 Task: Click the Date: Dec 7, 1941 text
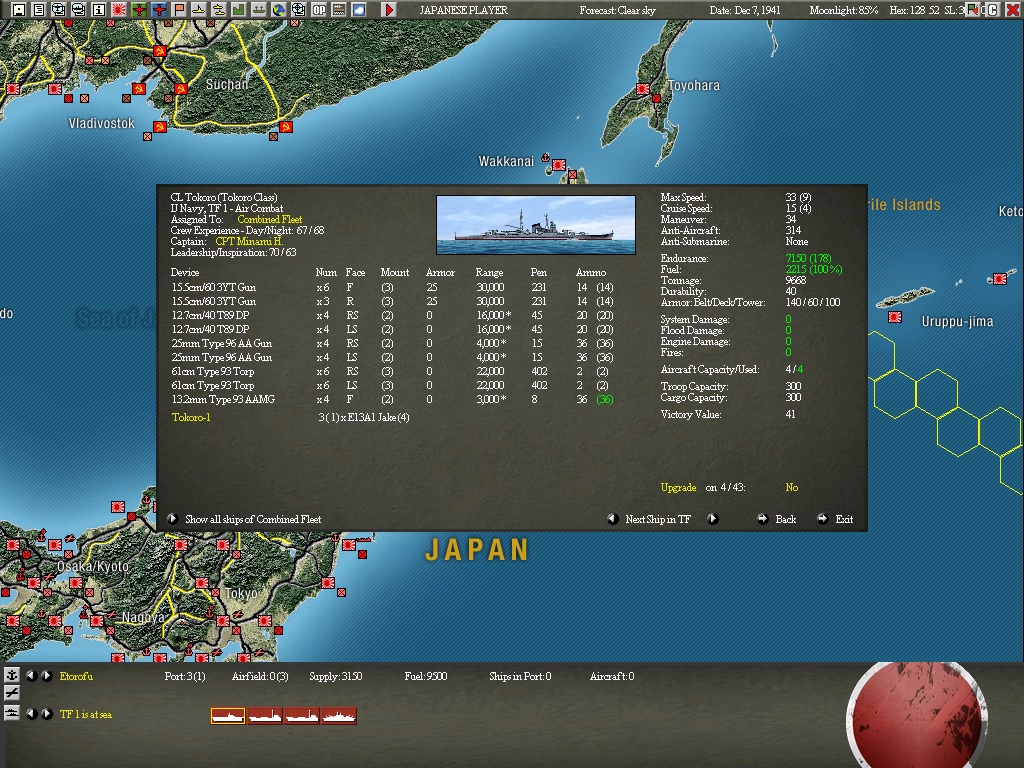point(744,10)
